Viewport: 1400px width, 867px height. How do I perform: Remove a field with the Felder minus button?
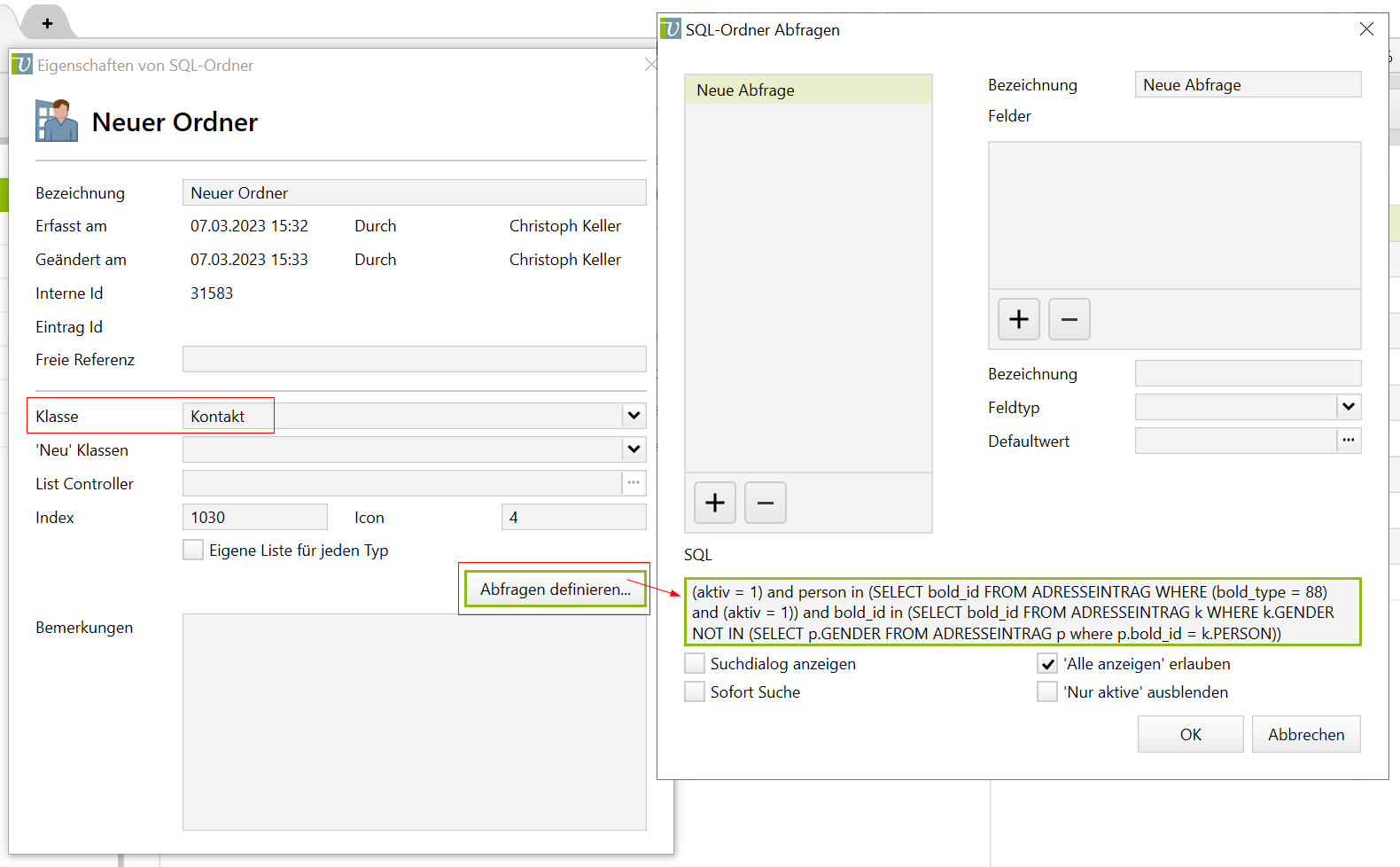coord(1069,319)
